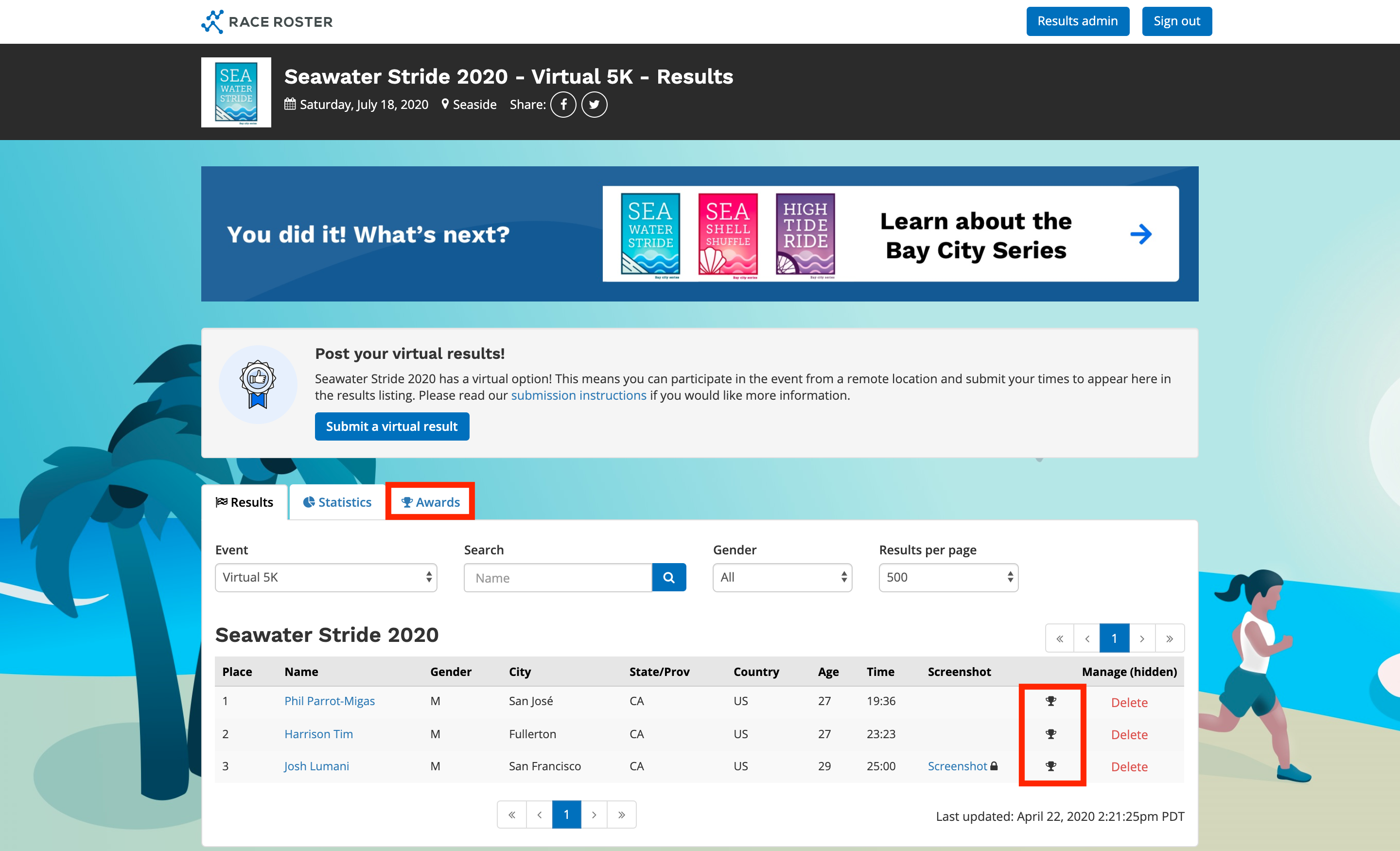Screen dimensions: 1400x851
Task: Click trophy icon for Harrison Tim
Action: [1050, 734]
